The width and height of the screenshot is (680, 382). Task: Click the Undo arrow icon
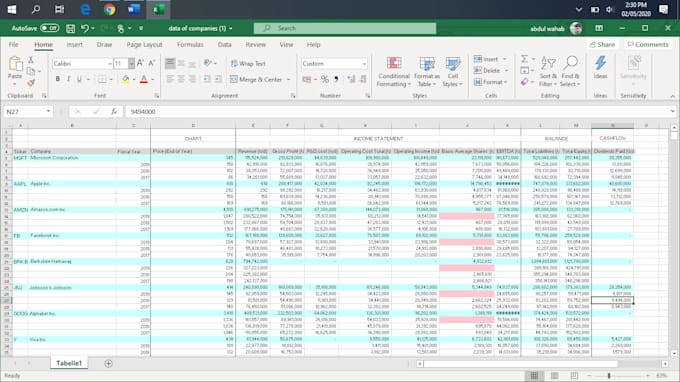pyautogui.click(x=85, y=29)
